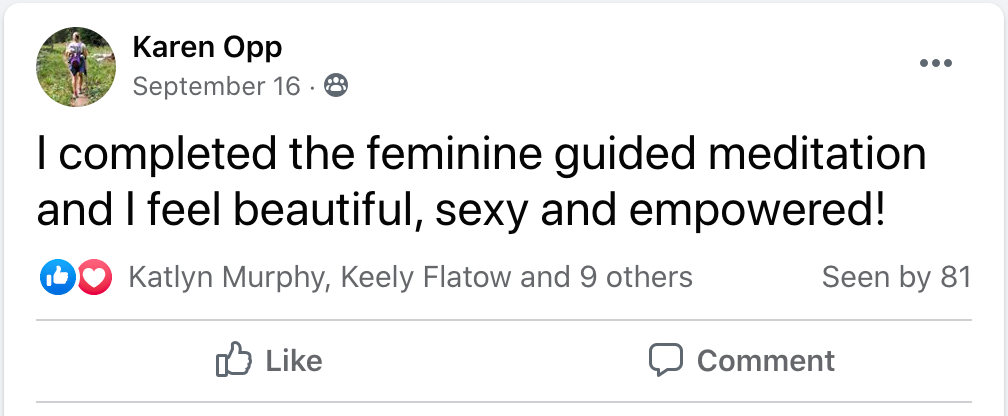Click Katlyn Murphy in the reactions list
This screenshot has height=416, width=1008.
[226, 277]
